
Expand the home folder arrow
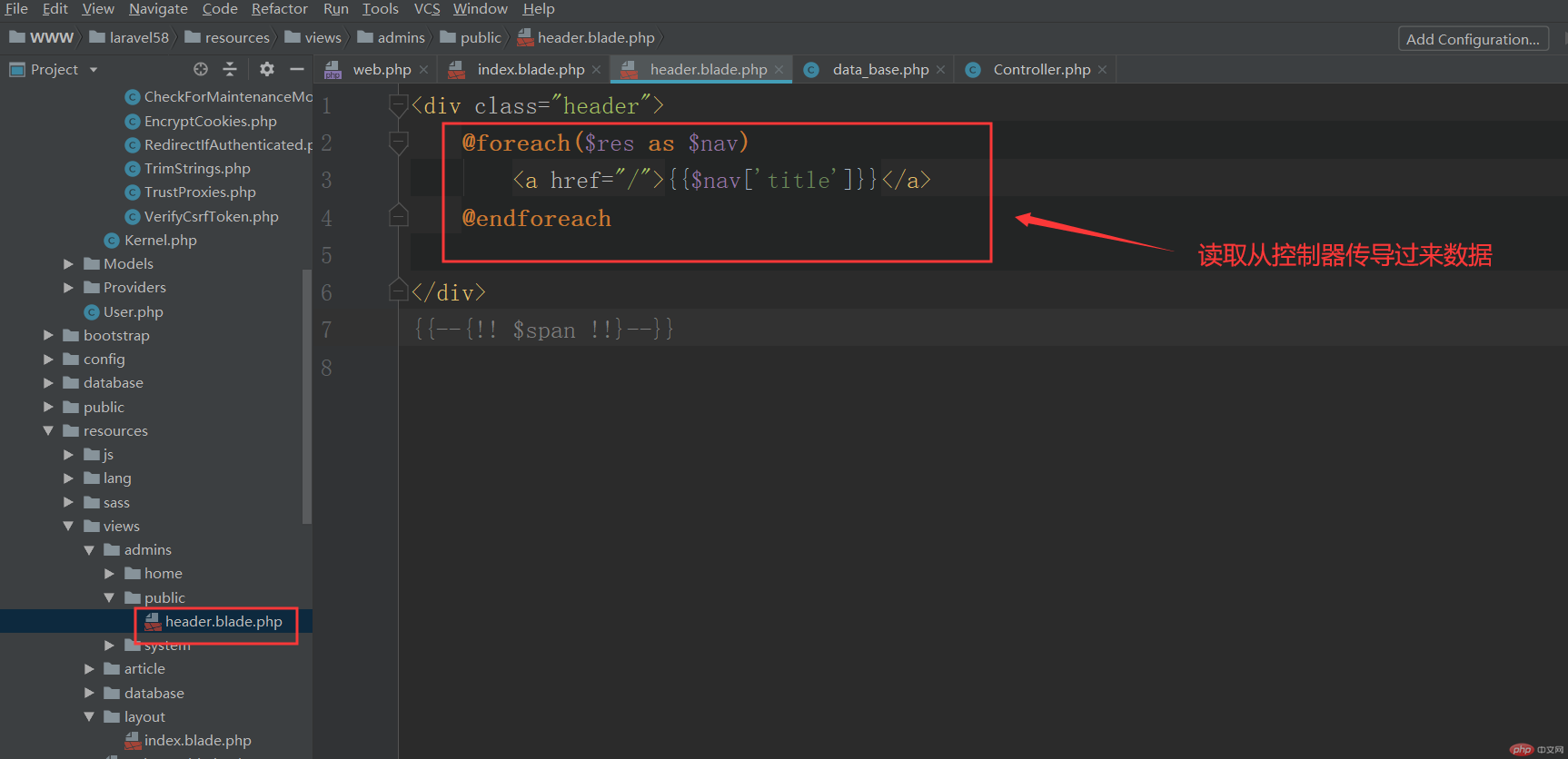tap(109, 574)
